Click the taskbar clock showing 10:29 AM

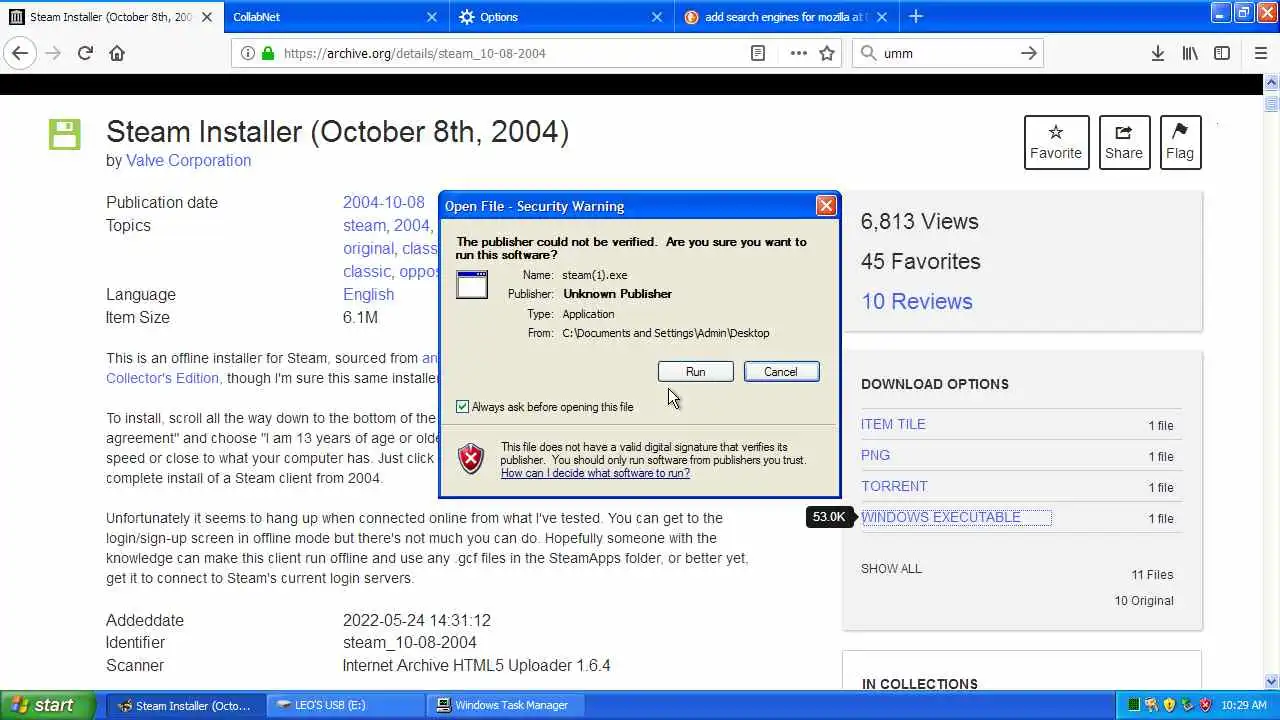(1245, 705)
